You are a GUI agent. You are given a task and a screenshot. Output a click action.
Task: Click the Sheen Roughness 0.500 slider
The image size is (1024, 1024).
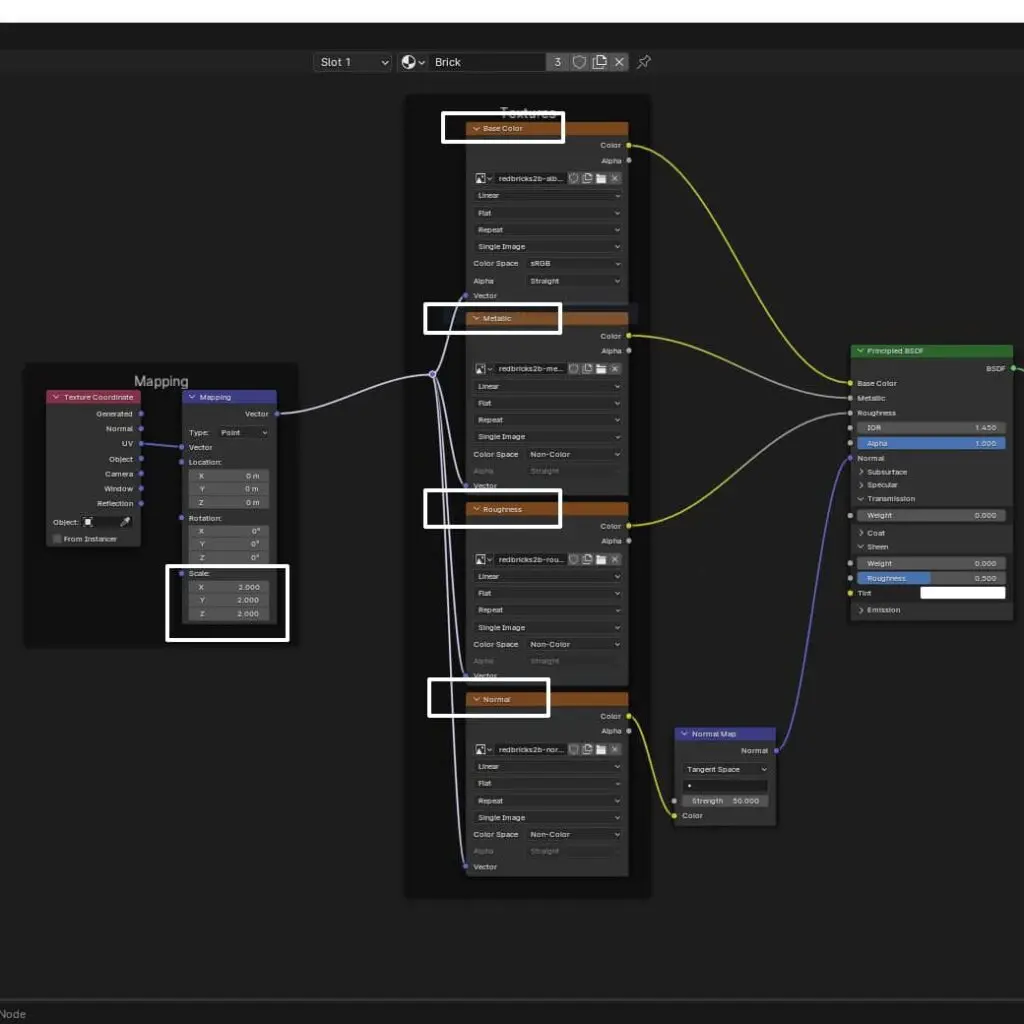point(931,579)
